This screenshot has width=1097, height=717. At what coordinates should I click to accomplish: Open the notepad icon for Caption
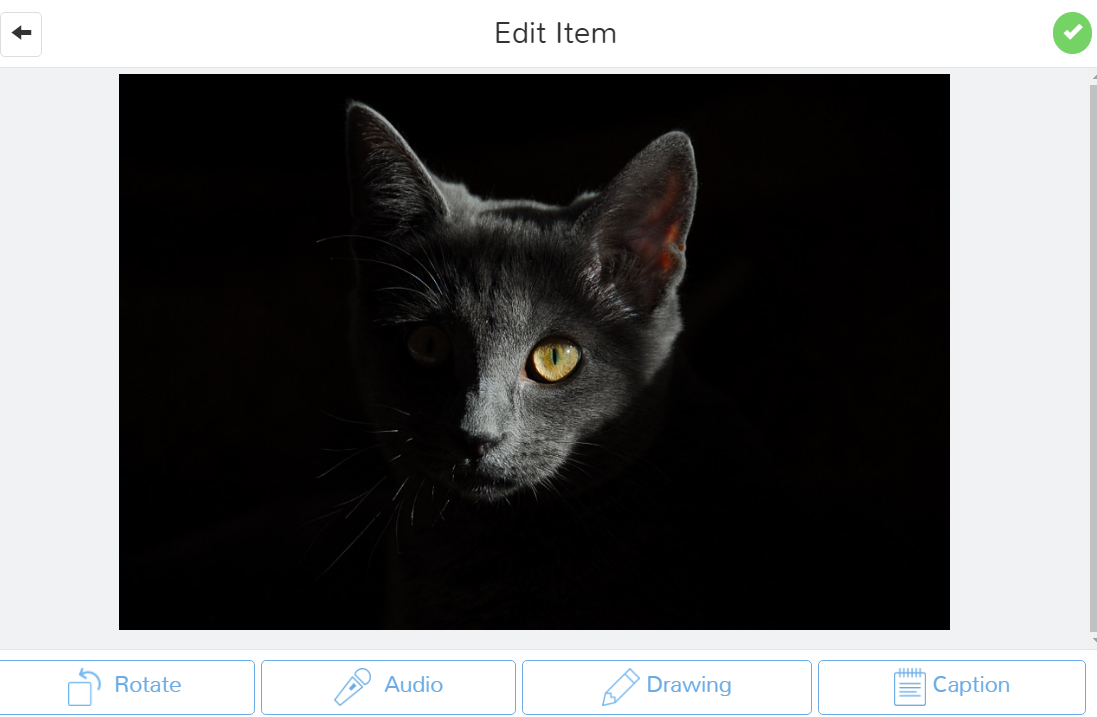(910, 686)
